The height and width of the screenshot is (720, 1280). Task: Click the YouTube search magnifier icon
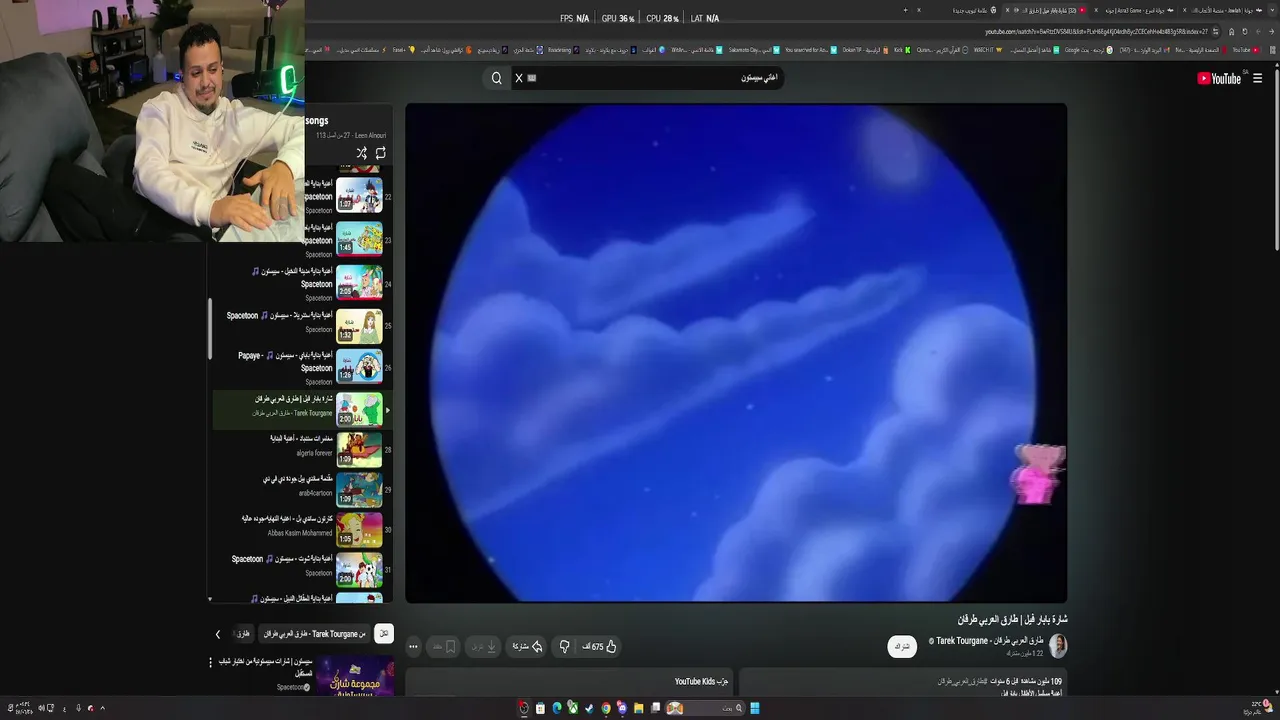(496, 78)
